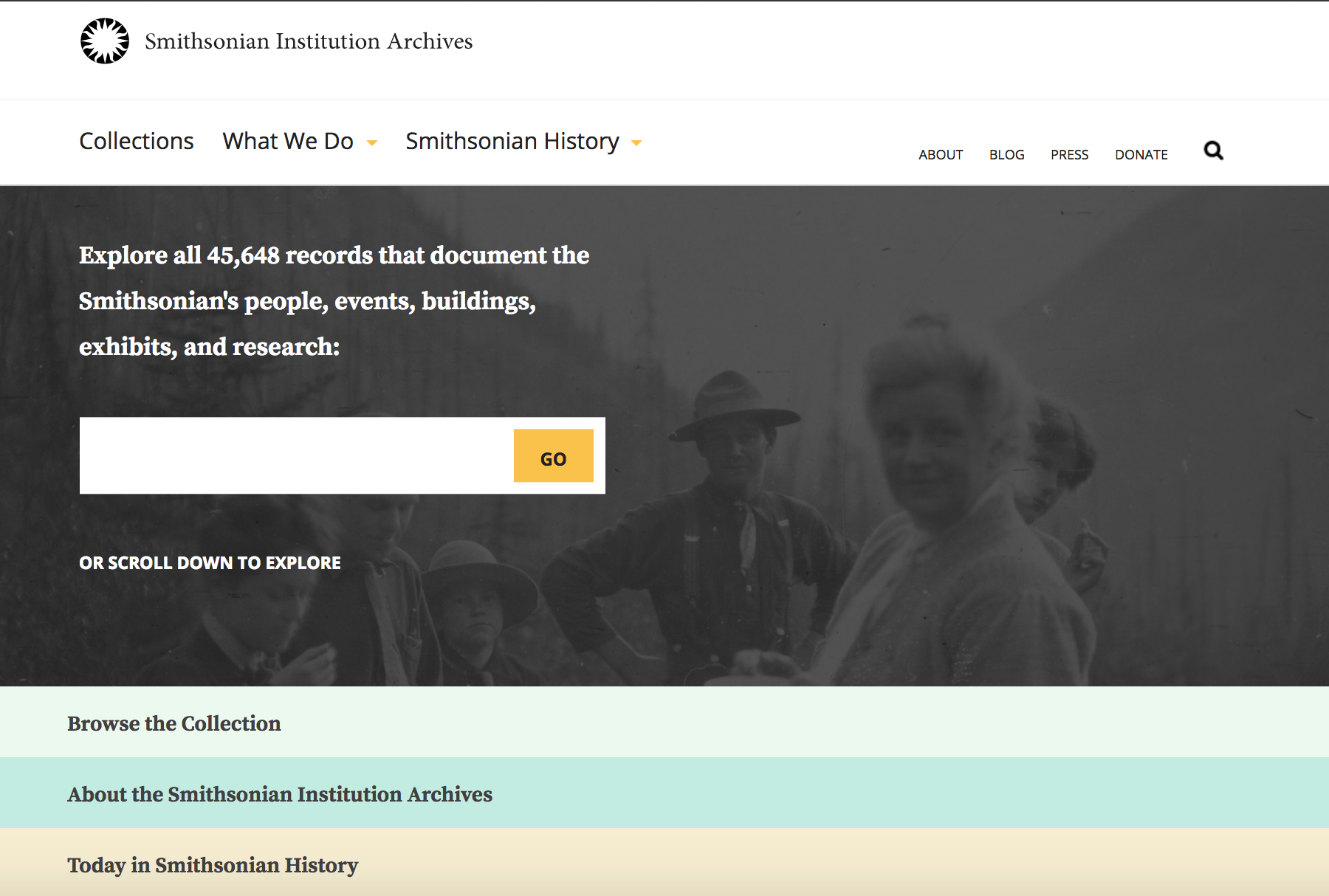Viewport: 1329px width, 896px height.
Task: Expand the Smithsonian History dropdown arrow
Action: (636, 143)
